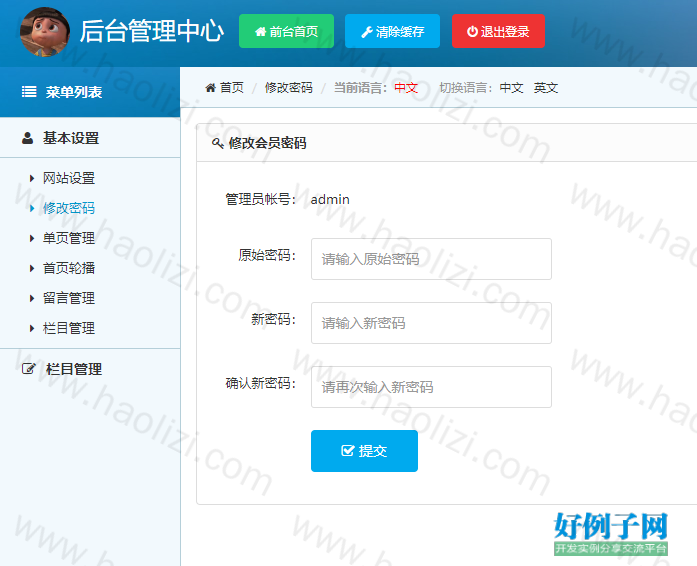This screenshot has height=566, width=697.
Task: Click the arrow beside 栏目管理 sub-item
Action: pos(32,329)
